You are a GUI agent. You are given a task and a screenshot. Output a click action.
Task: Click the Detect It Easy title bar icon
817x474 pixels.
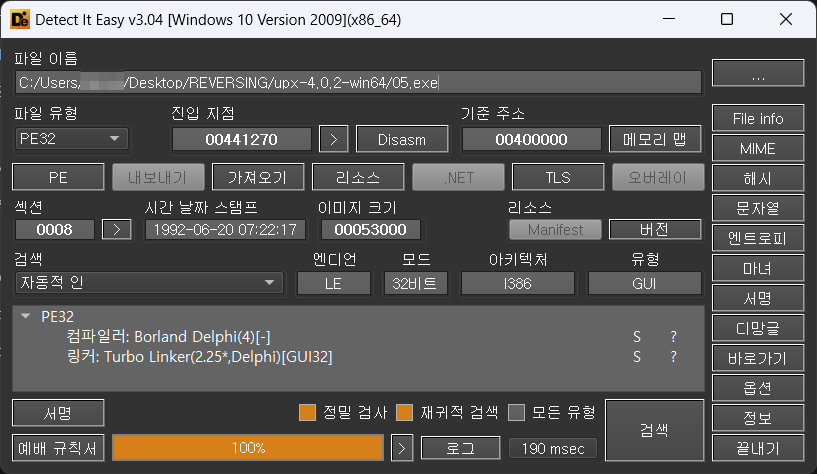(20, 20)
